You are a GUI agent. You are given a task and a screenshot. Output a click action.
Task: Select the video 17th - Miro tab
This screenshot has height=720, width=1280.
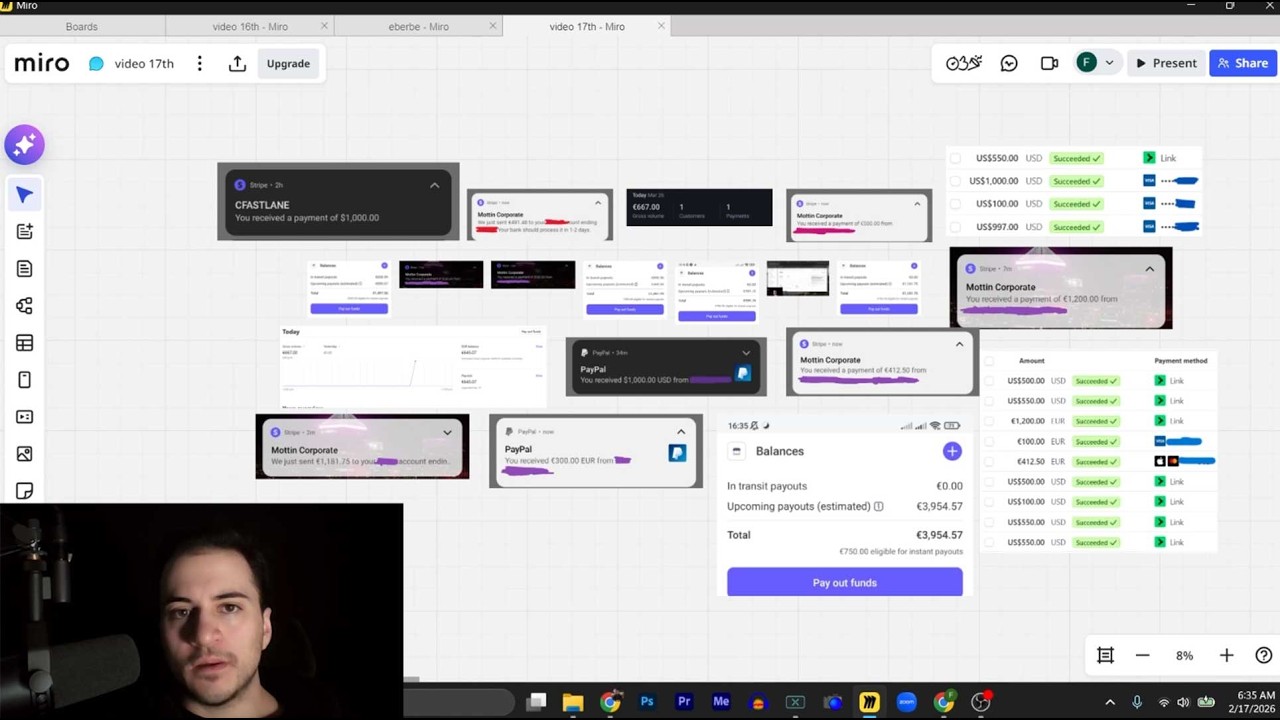[587, 27]
